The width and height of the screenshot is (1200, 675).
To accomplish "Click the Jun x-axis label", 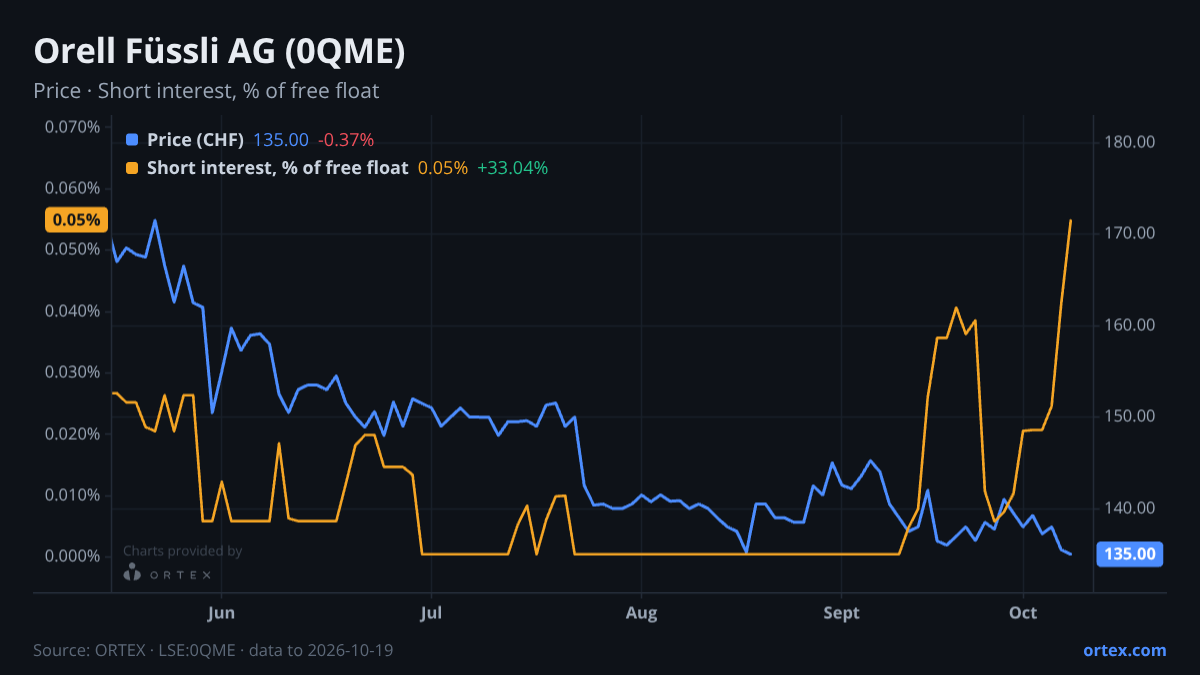I will [x=222, y=613].
